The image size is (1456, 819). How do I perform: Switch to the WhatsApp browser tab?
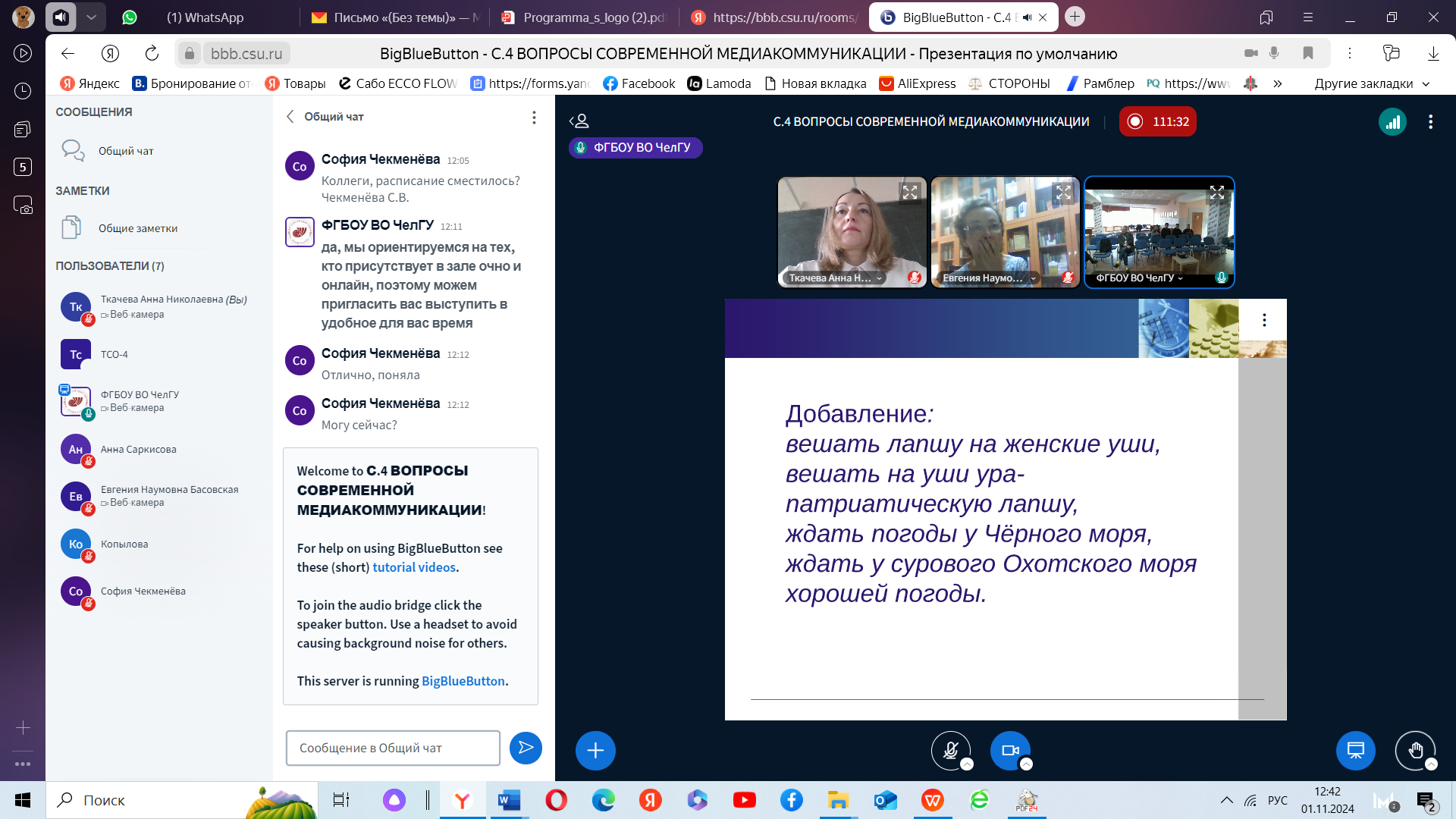pyautogui.click(x=205, y=17)
